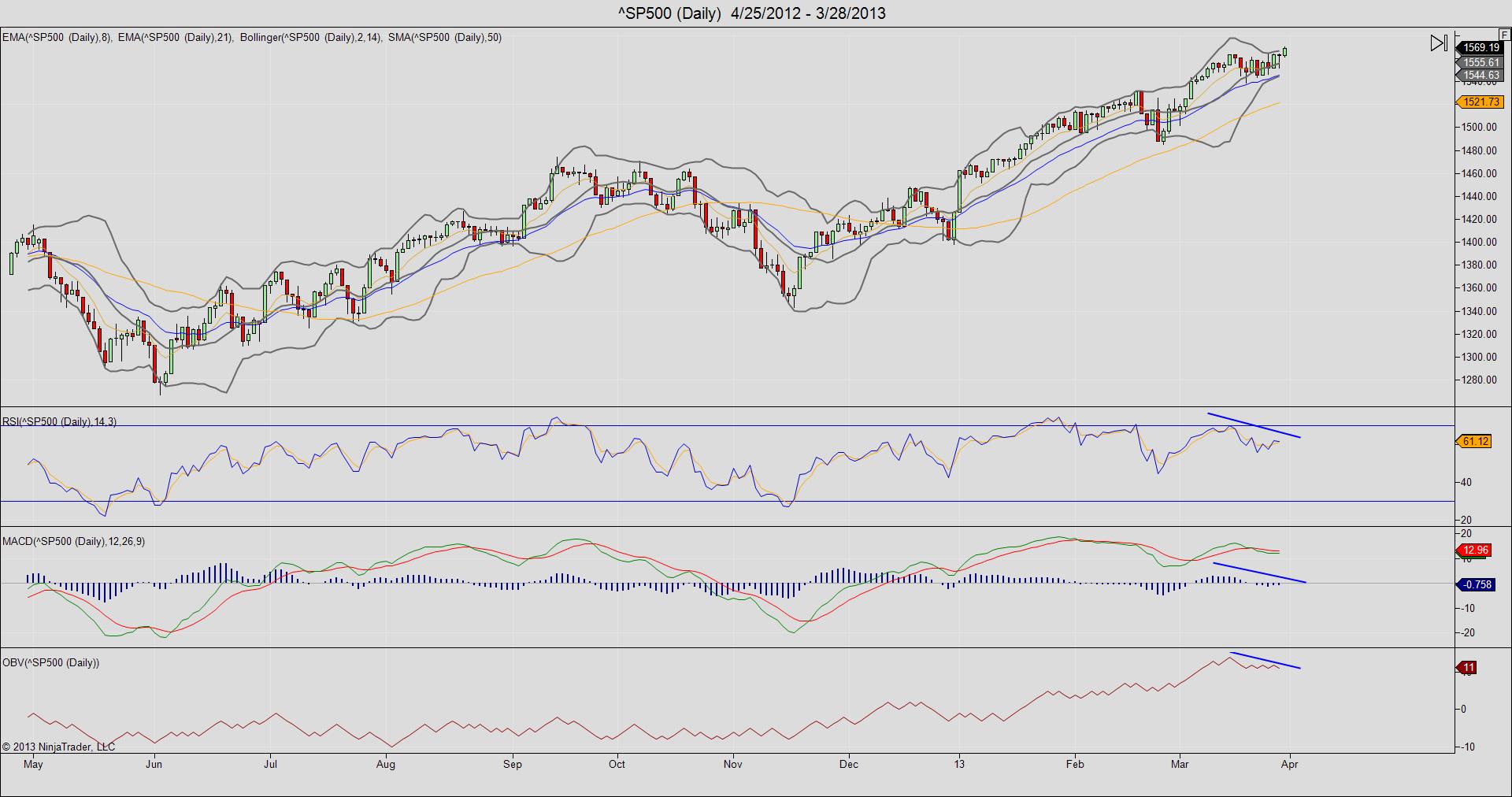The height and width of the screenshot is (797, 1512).
Task: Click the Feb label on time axis
Action: pyautogui.click(x=1075, y=764)
